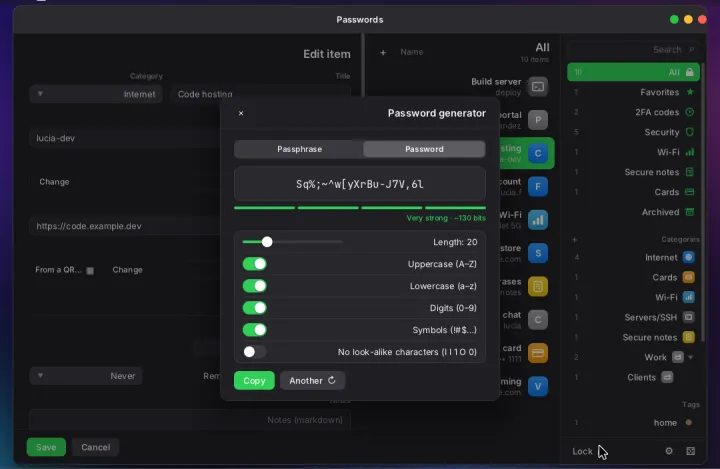The height and width of the screenshot is (469, 720).
Task: Lock the password vault
Action: (582, 452)
